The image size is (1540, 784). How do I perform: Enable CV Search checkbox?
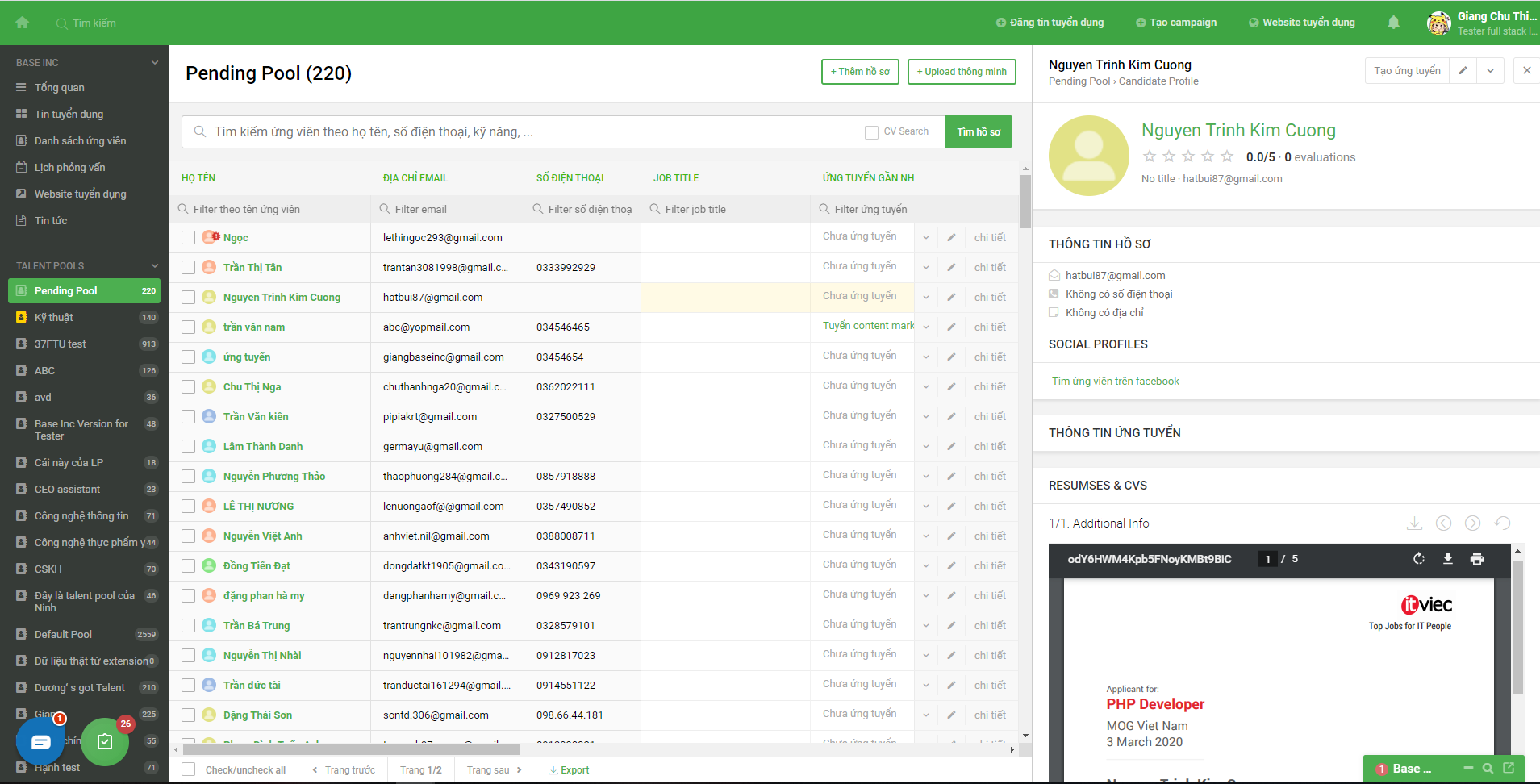coord(871,132)
